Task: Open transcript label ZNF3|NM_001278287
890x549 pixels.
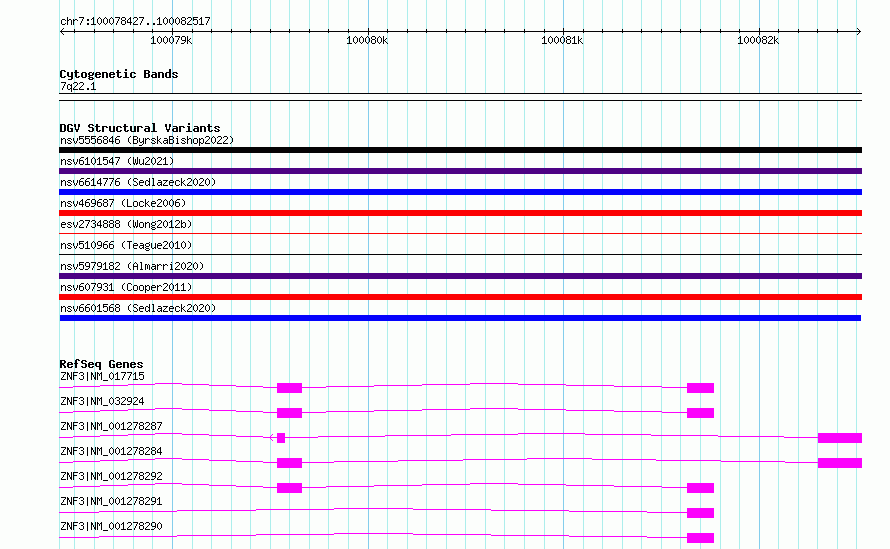Action: coord(111,426)
